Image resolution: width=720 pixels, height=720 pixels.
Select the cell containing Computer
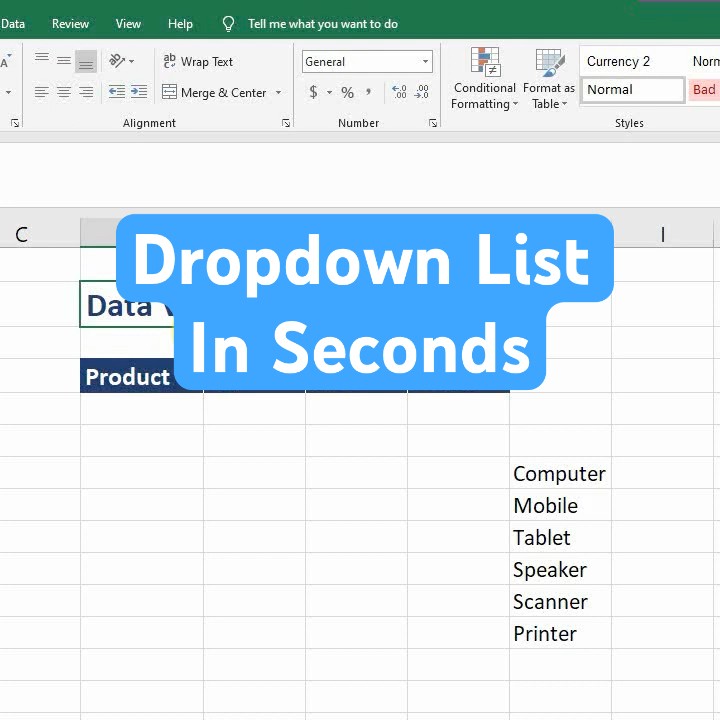pos(560,473)
